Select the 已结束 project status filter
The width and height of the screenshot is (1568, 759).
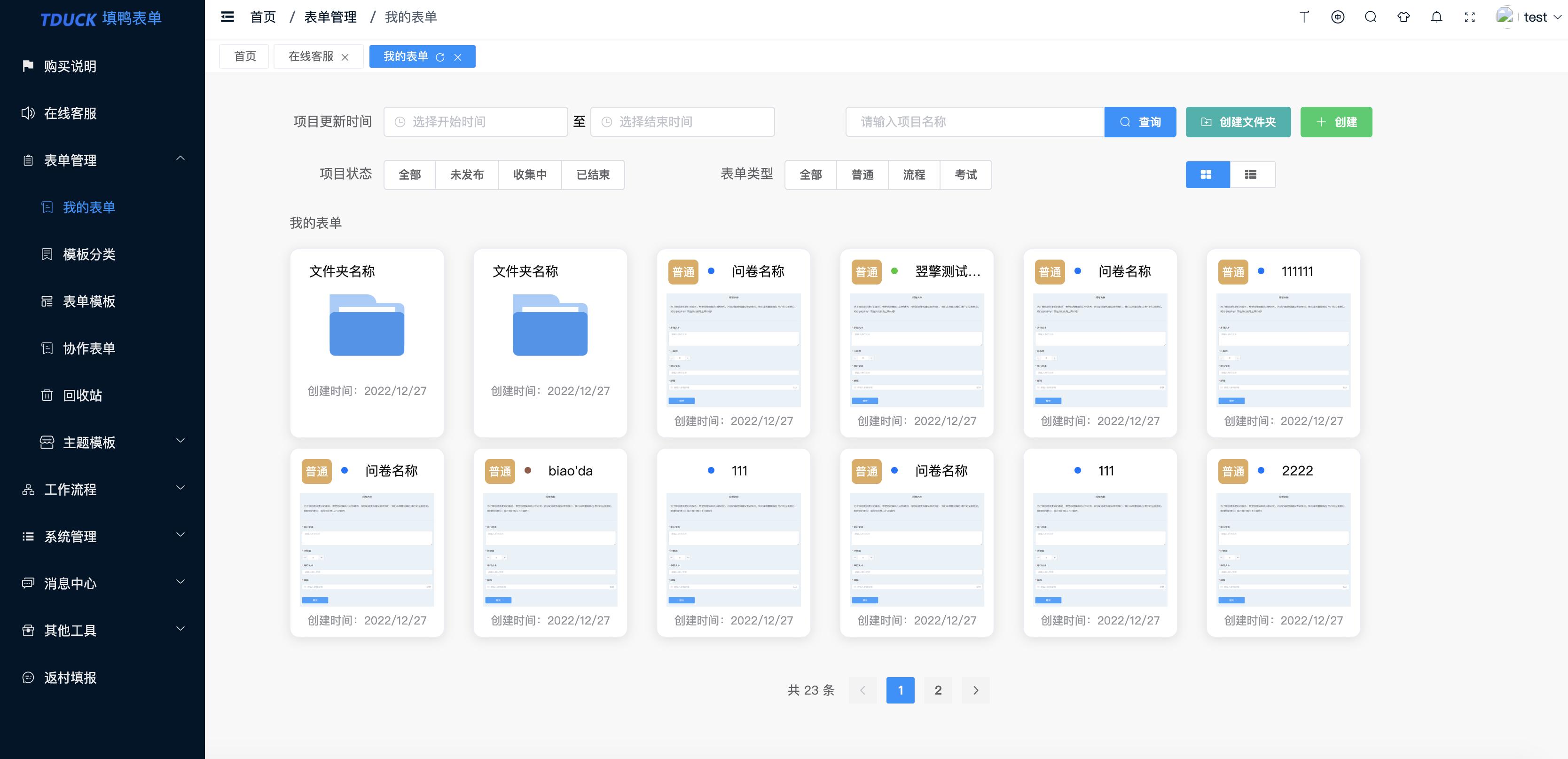pyautogui.click(x=593, y=175)
